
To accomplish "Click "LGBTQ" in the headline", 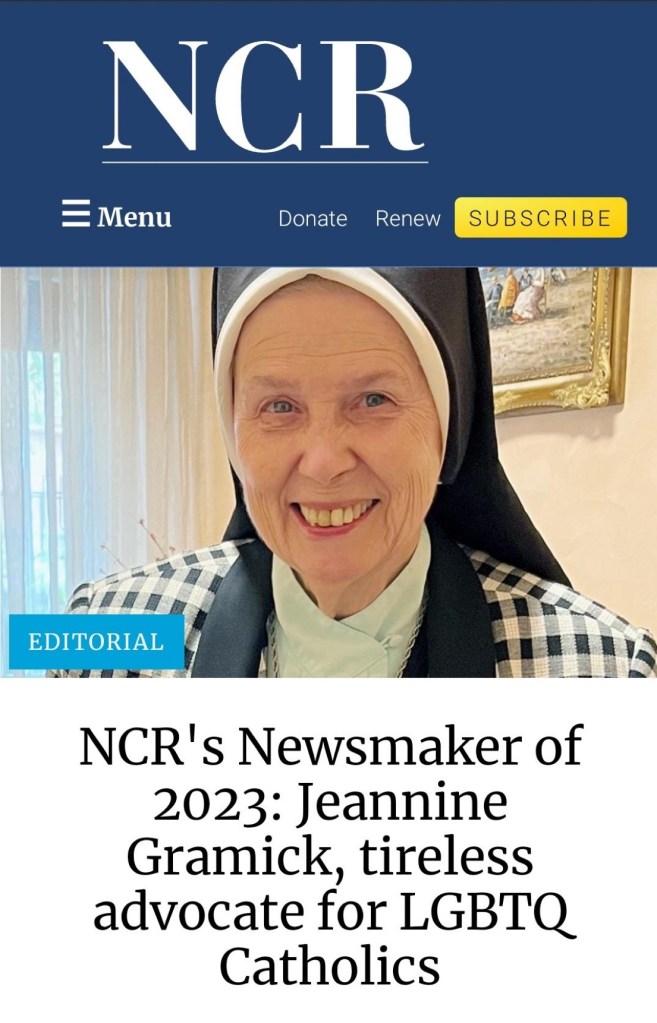I will [487, 911].
